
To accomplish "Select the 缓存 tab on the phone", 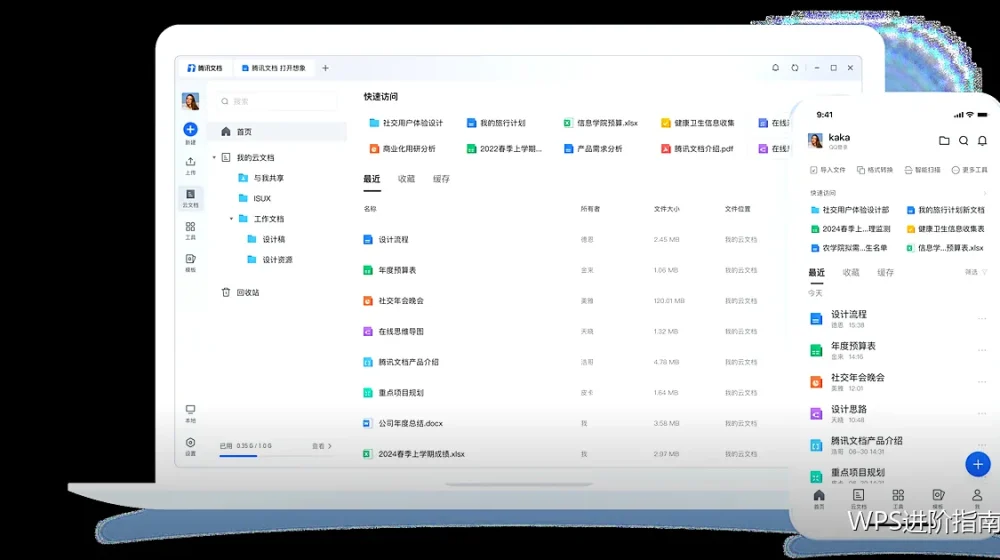I will tap(885, 272).
